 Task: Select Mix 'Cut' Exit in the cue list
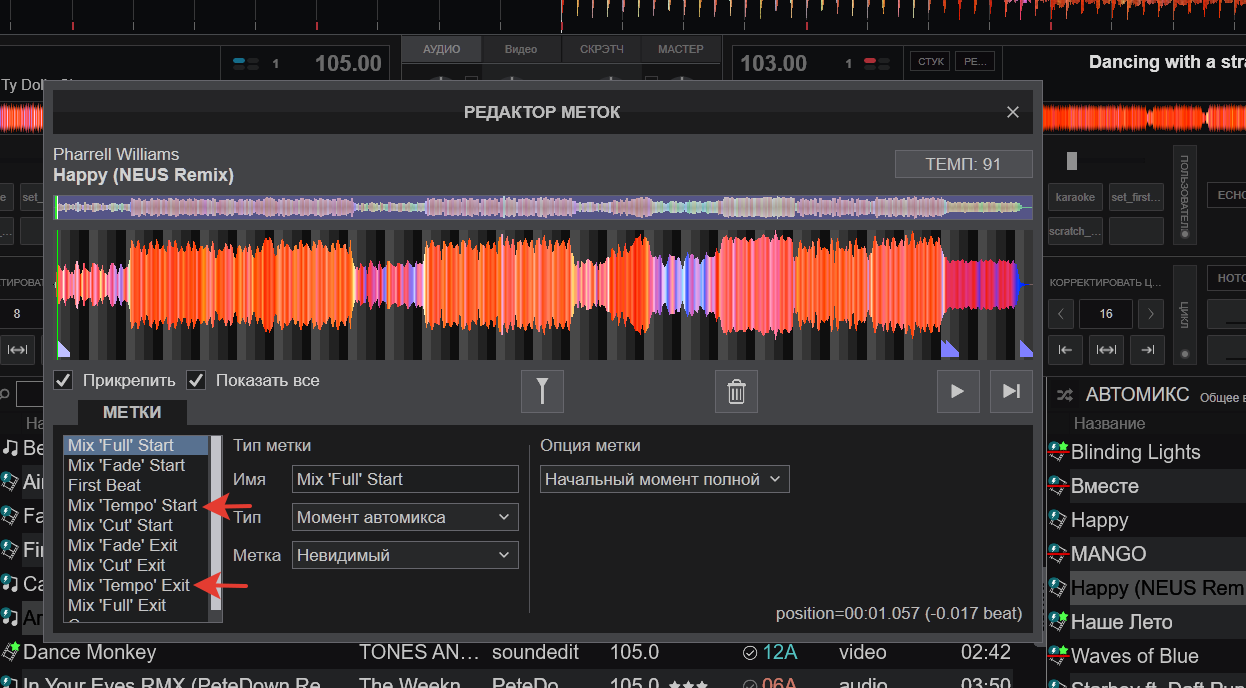[x=136, y=565]
